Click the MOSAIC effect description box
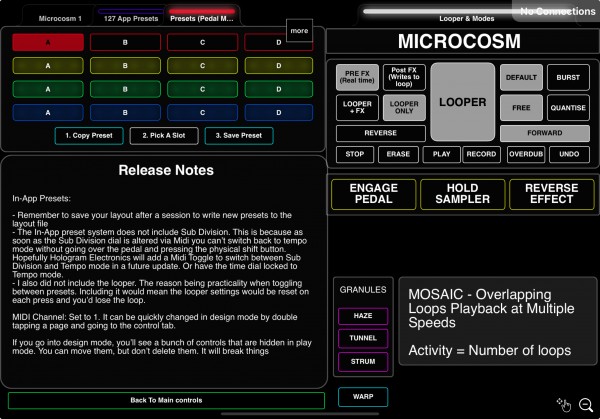600x419 pixels. coord(497,321)
